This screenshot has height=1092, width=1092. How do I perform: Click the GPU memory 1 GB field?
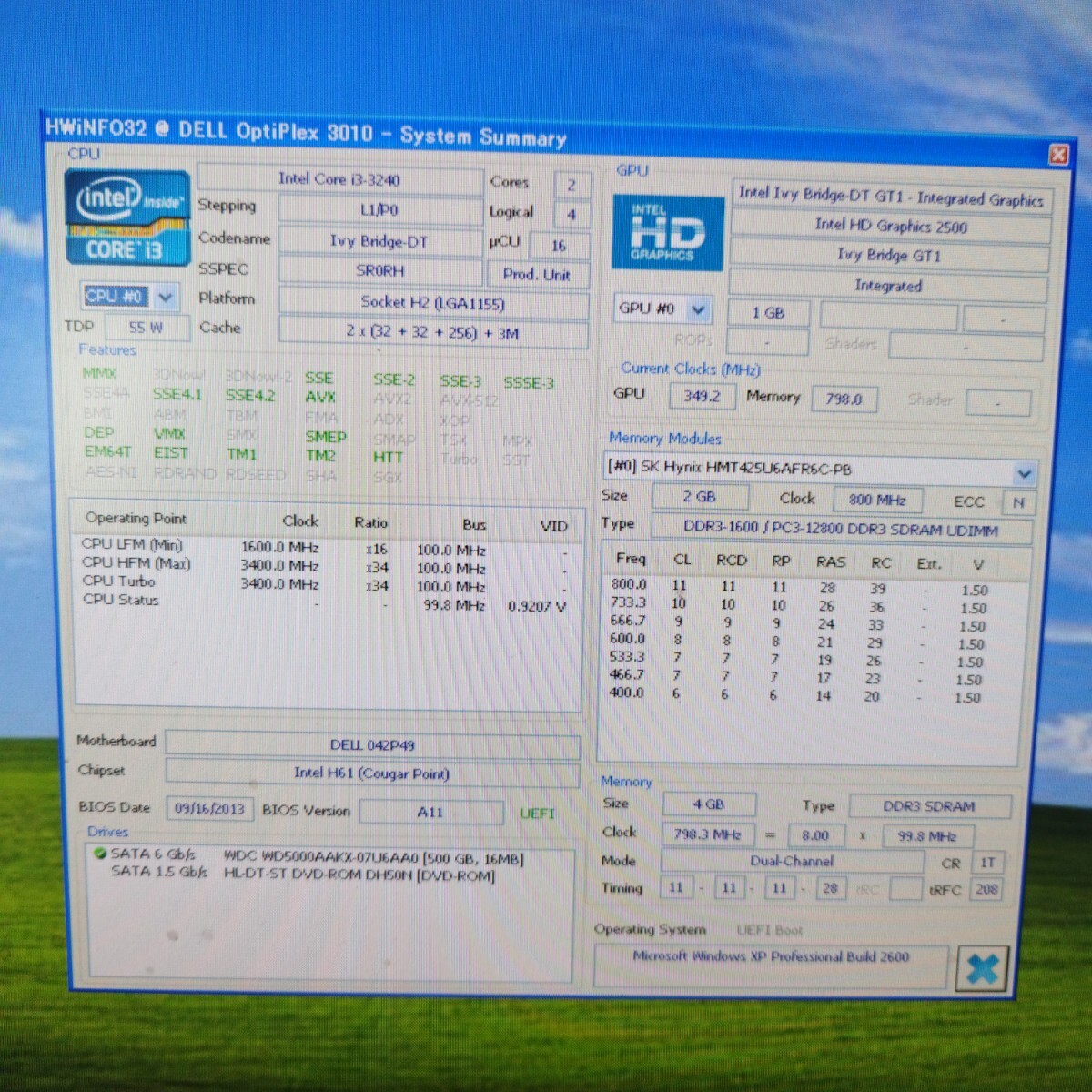tap(768, 313)
